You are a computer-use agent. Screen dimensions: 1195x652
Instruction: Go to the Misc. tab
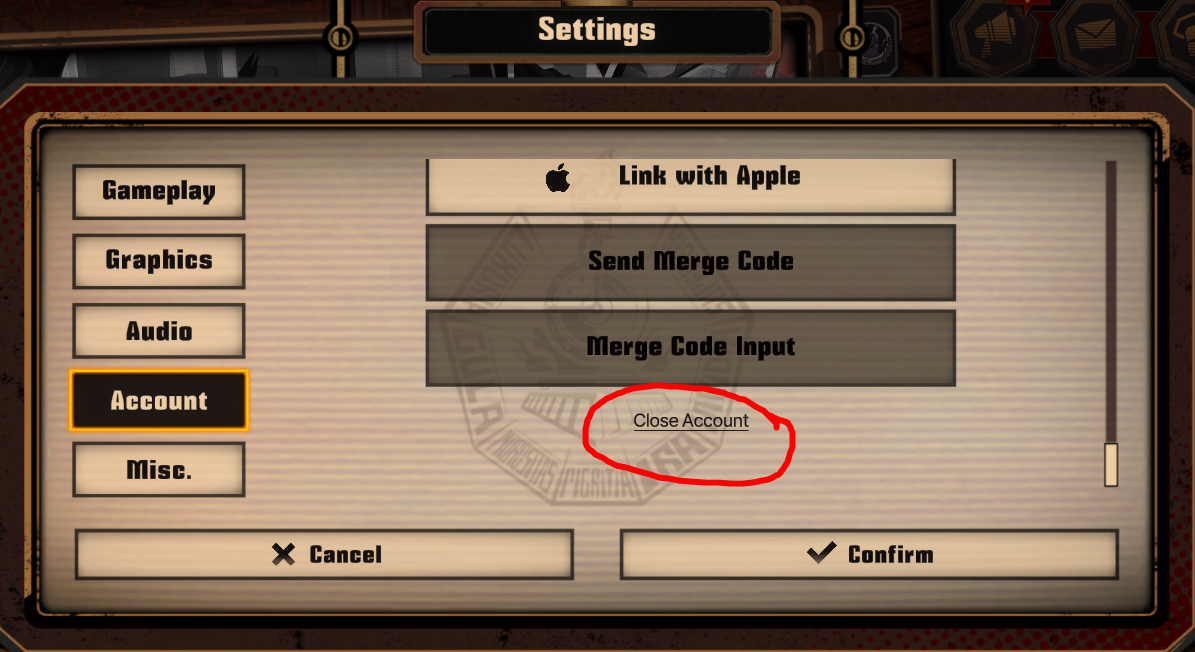coord(159,470)
